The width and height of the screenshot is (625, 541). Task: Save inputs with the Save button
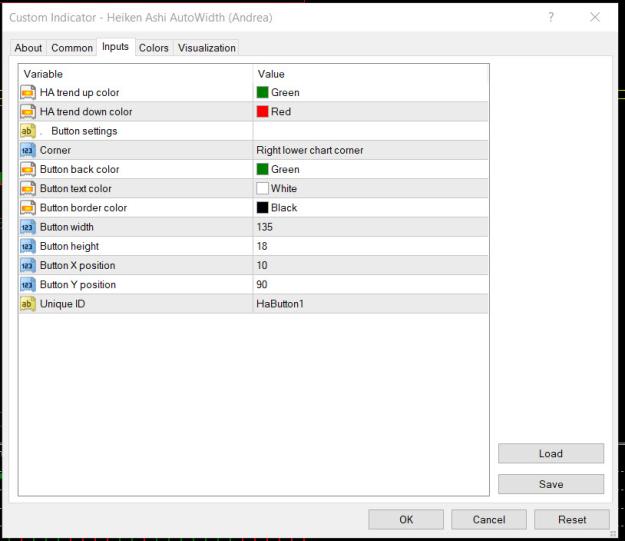tap(551, 484)
